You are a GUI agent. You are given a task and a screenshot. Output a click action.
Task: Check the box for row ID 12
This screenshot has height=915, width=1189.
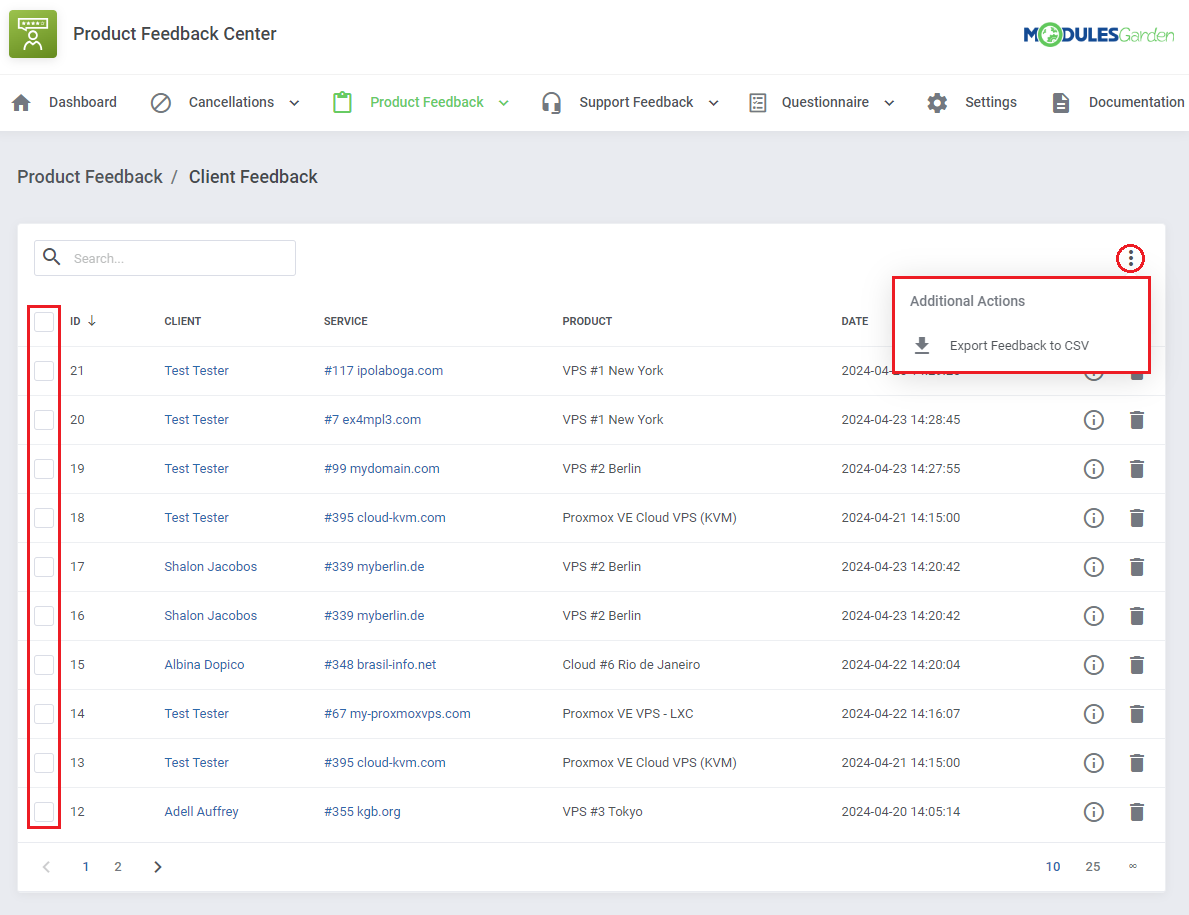[44, 812]
